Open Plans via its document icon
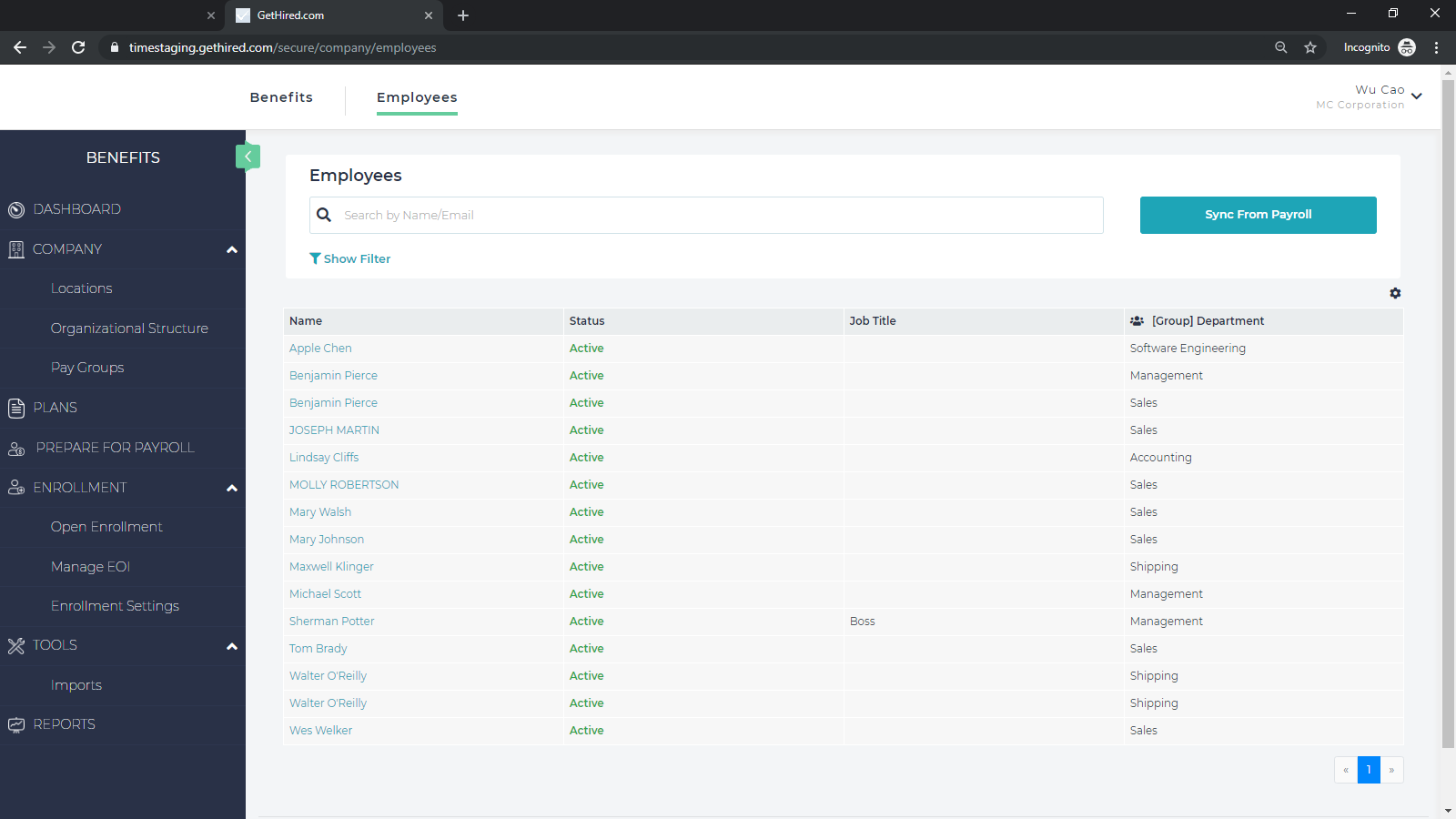1456x819 pixels. point(15,408)
